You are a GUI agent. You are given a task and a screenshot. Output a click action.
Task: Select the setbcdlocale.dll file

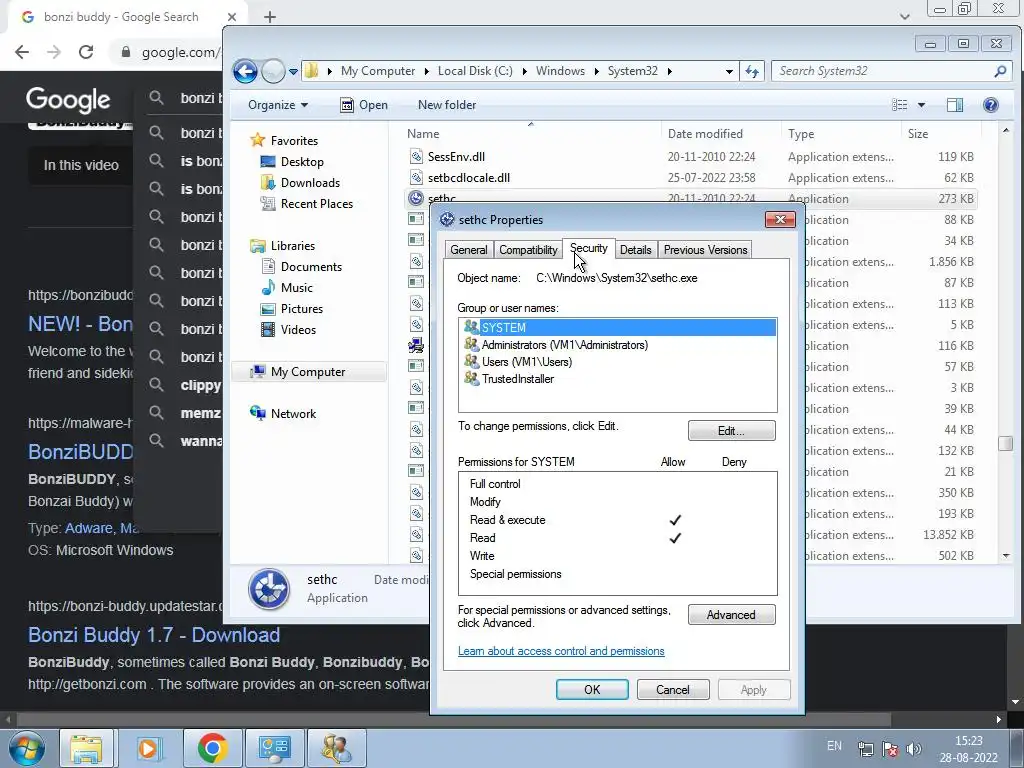tap(469, 178)
